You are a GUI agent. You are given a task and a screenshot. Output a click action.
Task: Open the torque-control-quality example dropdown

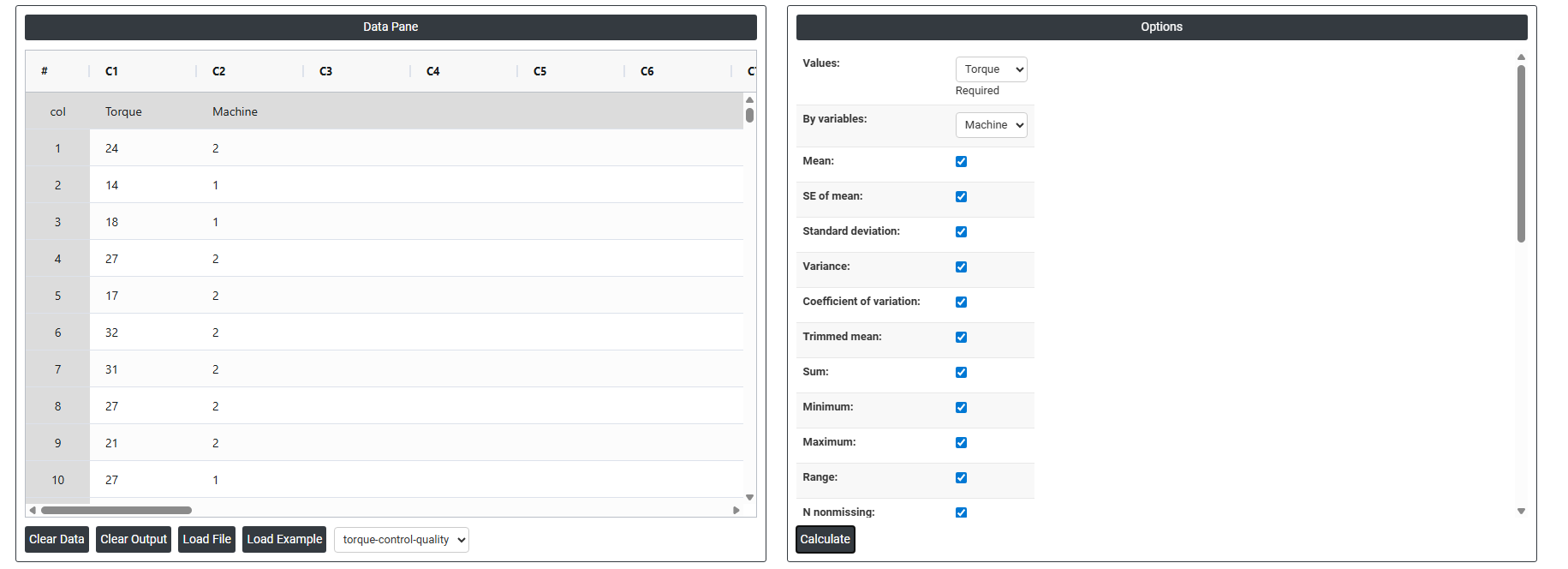pyautogui.click(x=401, y=540)
